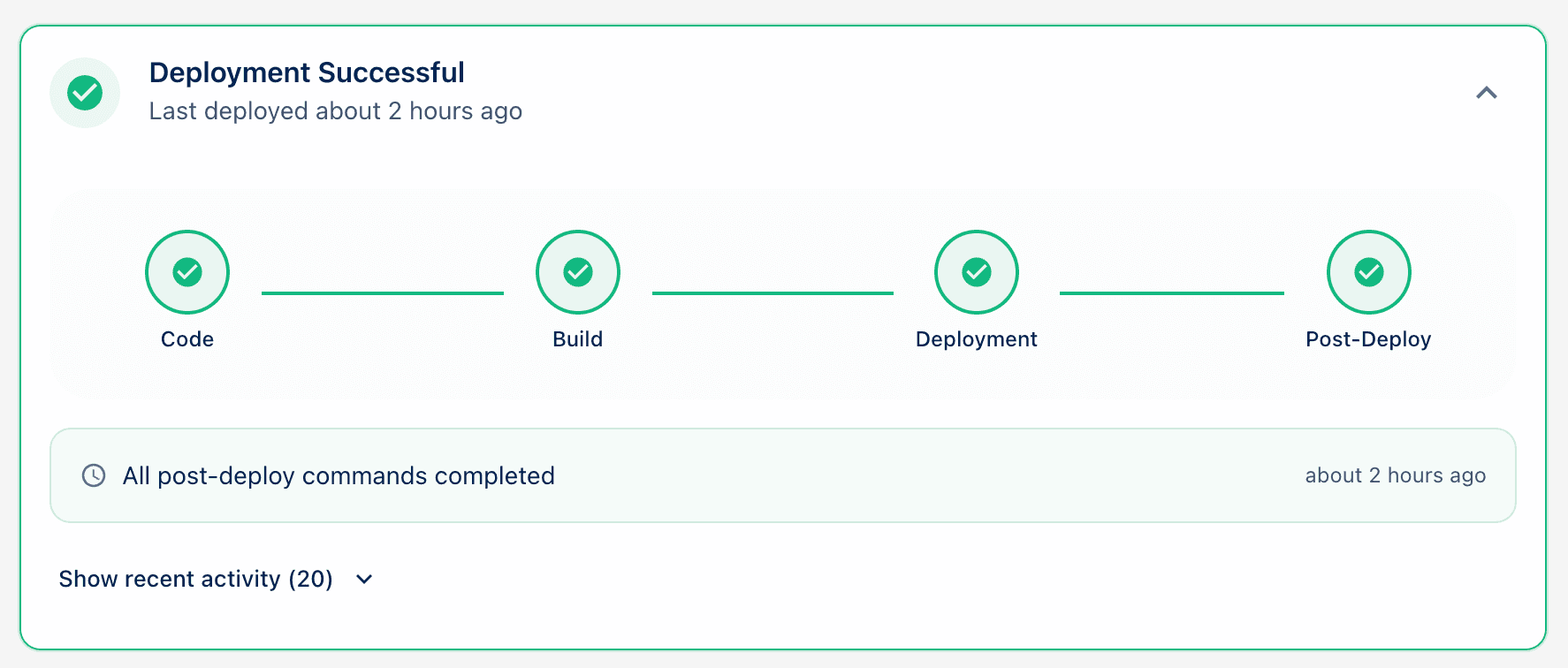The height and width of the screenshot is (668, 1568).
Task: Collapse the deployment card with the up chevron
Action: (1487, 93)
